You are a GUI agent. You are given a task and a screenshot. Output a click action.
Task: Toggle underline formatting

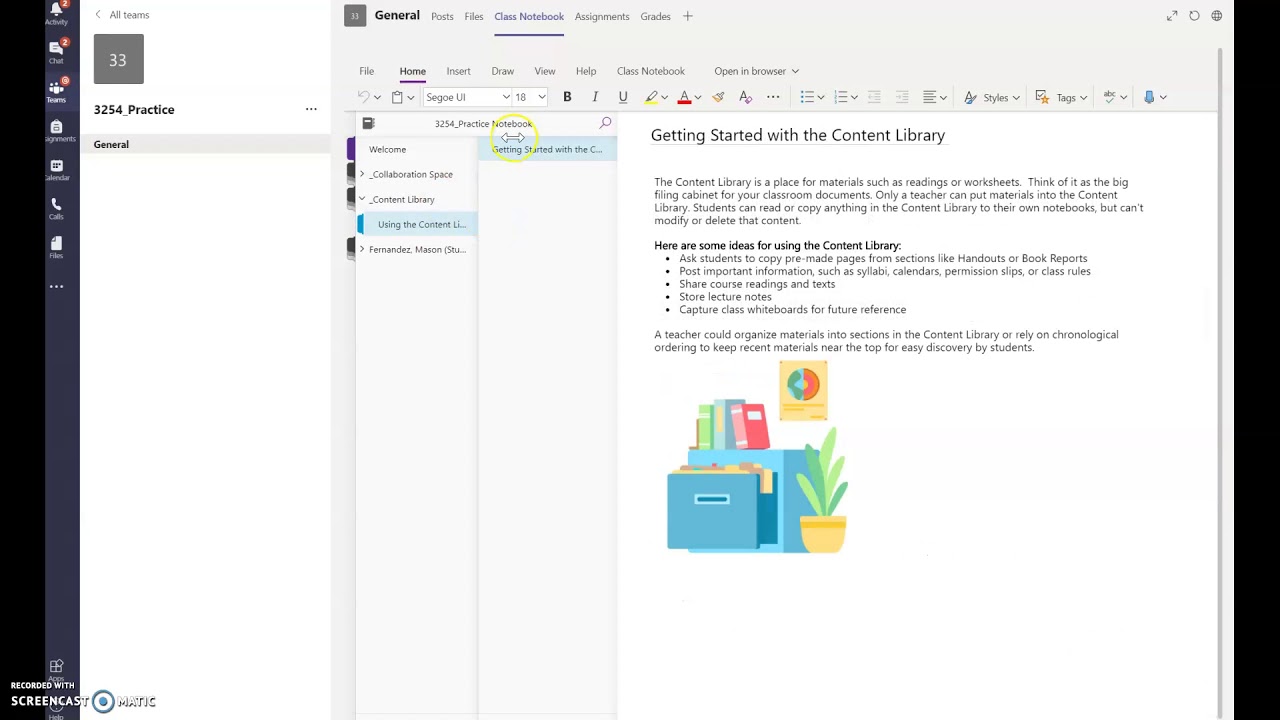pyautogui.click(x=623, y=97)
